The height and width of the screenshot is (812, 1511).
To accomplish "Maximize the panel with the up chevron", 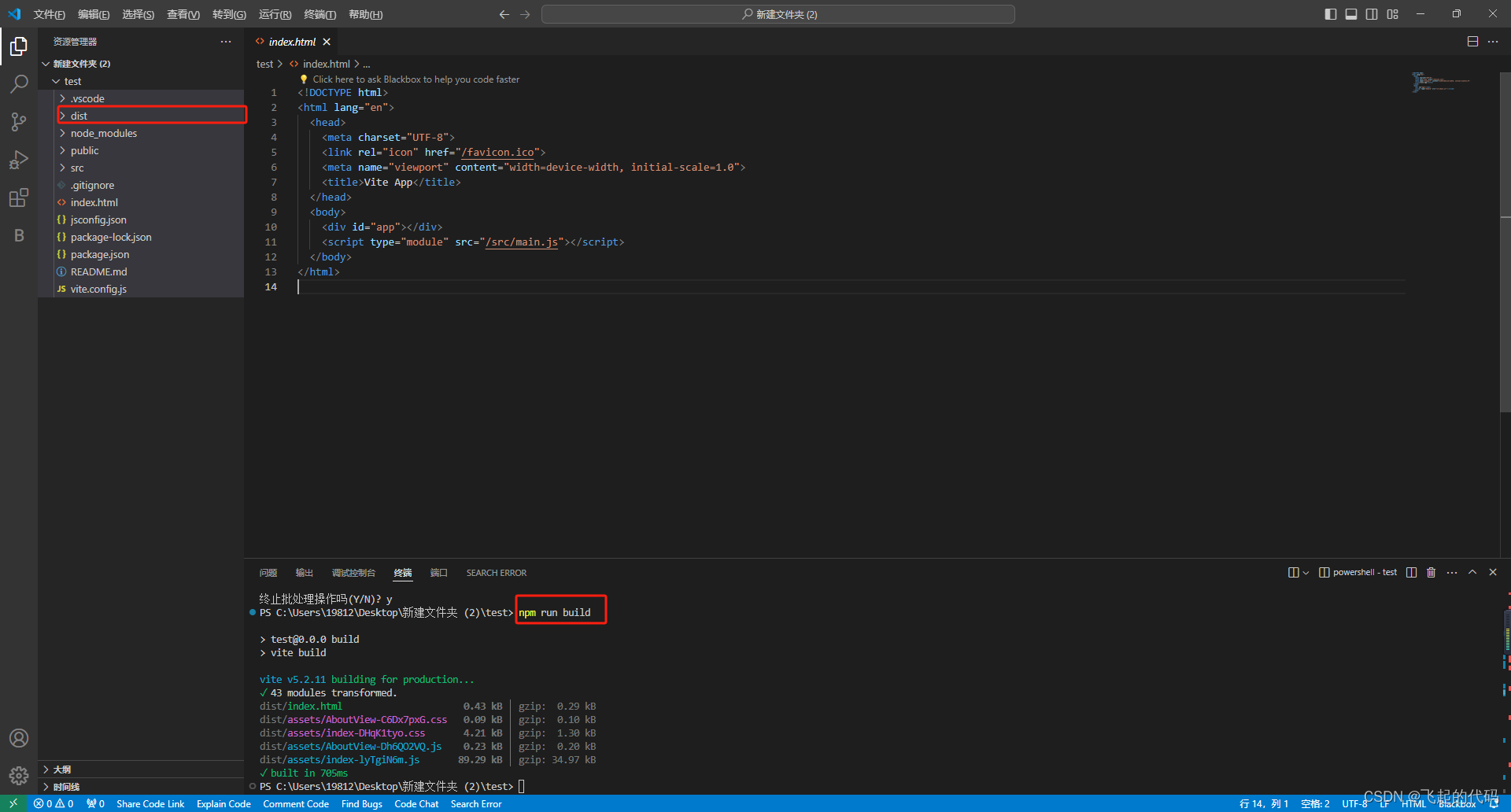I will pyautogui.click(x=1472, y=572).
